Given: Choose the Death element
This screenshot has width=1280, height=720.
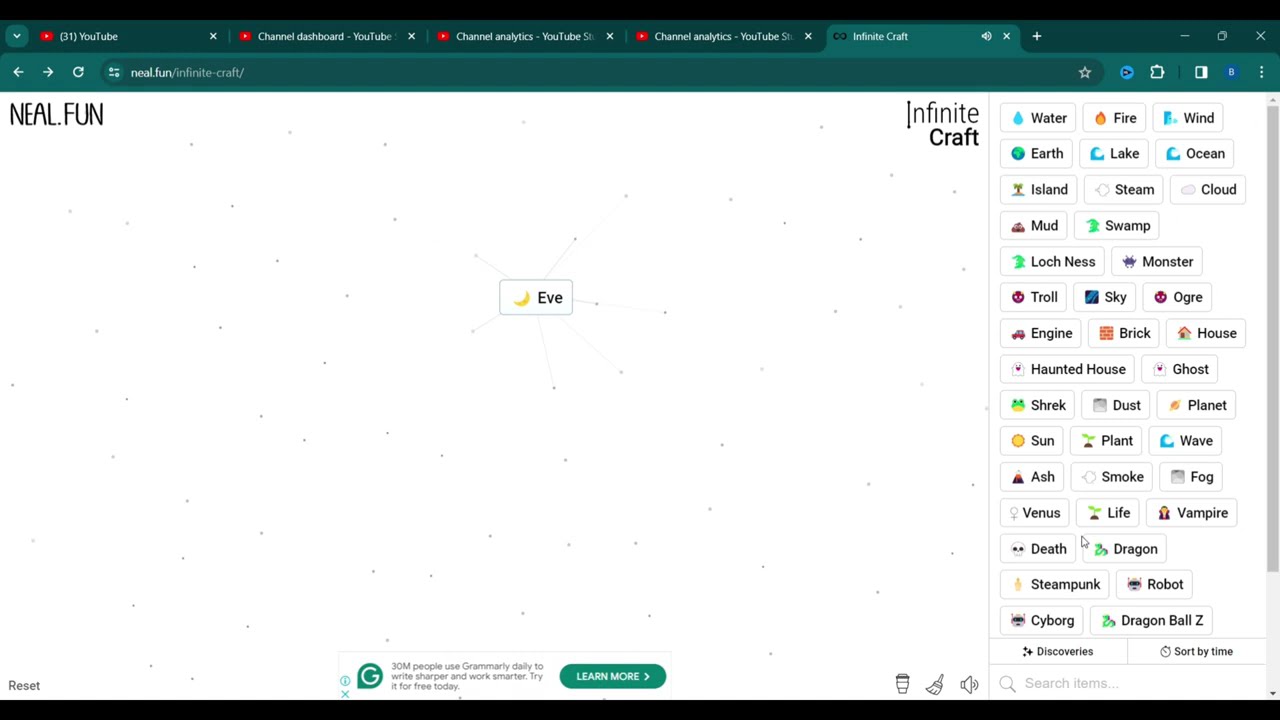Looking at the screenshot, I should (x=1038, y=549).
